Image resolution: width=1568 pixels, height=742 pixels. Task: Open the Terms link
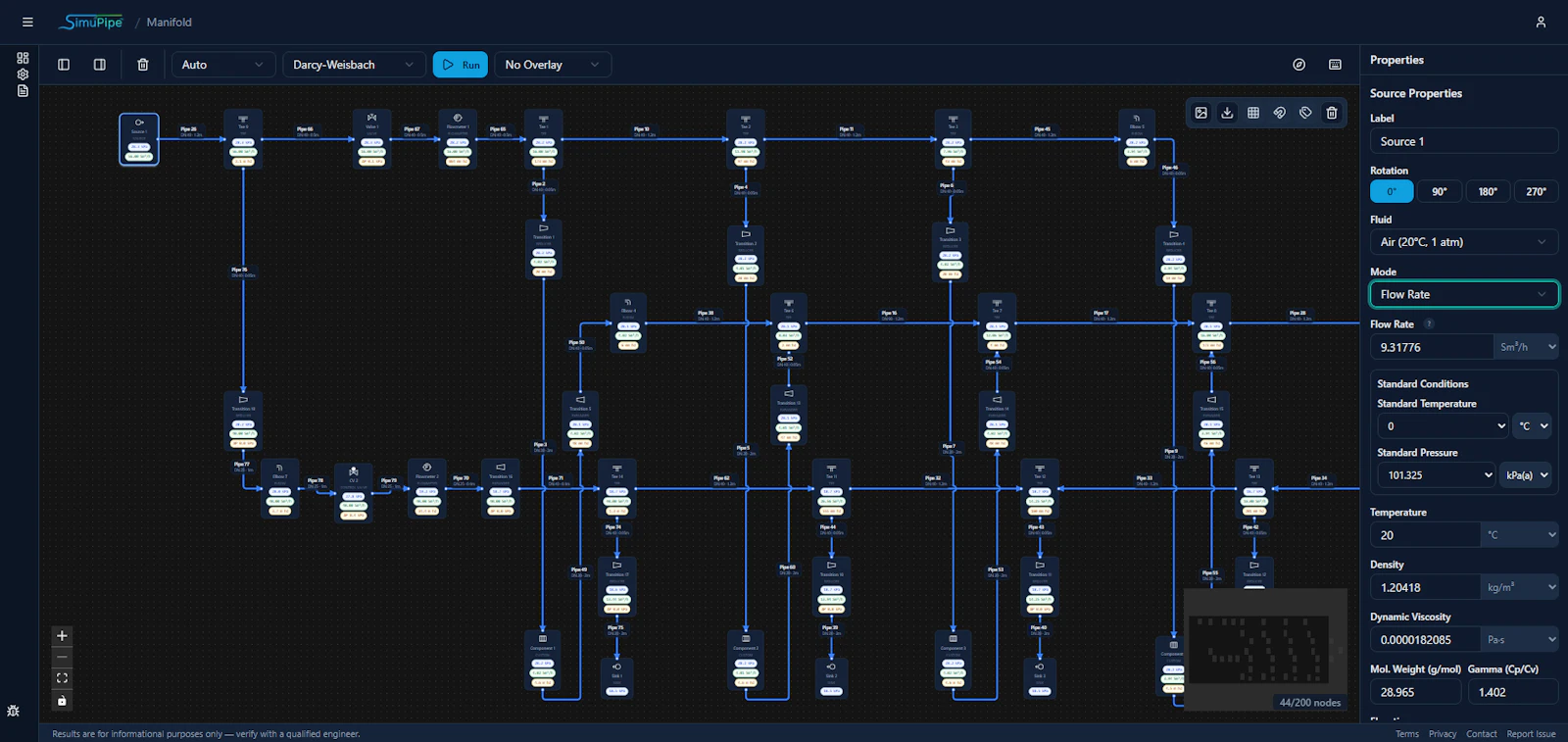(1406, 733)
